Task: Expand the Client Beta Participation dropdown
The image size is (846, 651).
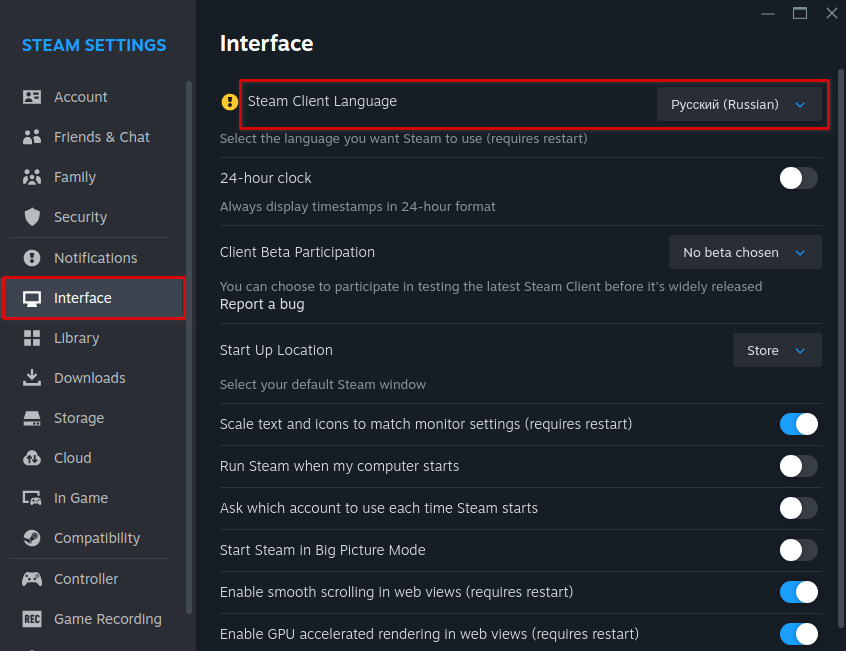Action: (744, 253)
